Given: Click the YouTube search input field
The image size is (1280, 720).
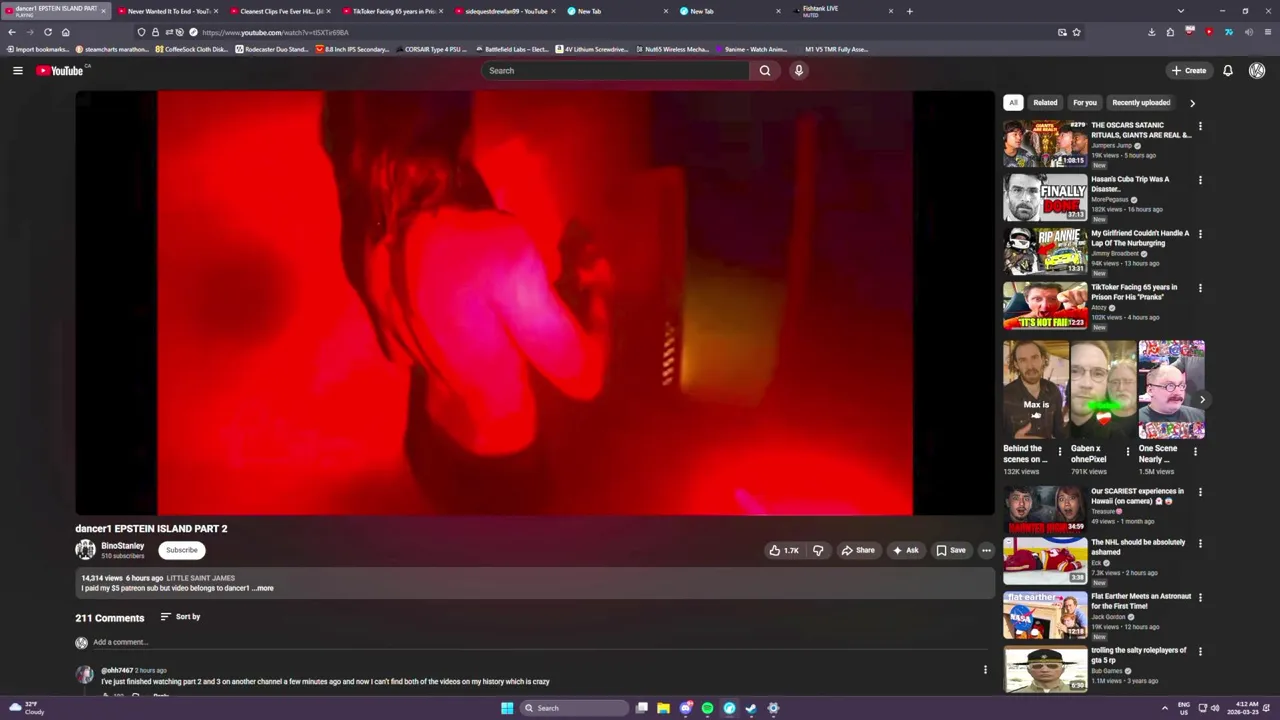Looking at the screenshot, I should click(x=615, y=70).
